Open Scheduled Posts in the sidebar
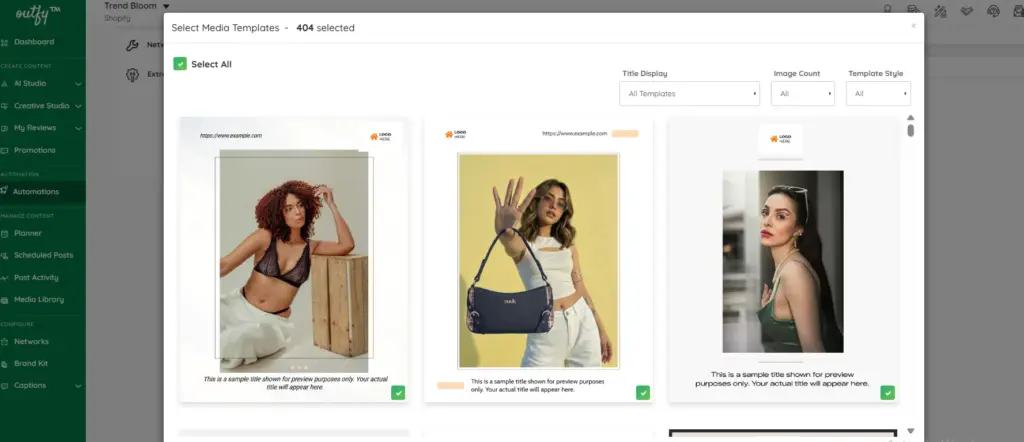Viewport: 1024px width, 442px height. (x=42, y=255)
